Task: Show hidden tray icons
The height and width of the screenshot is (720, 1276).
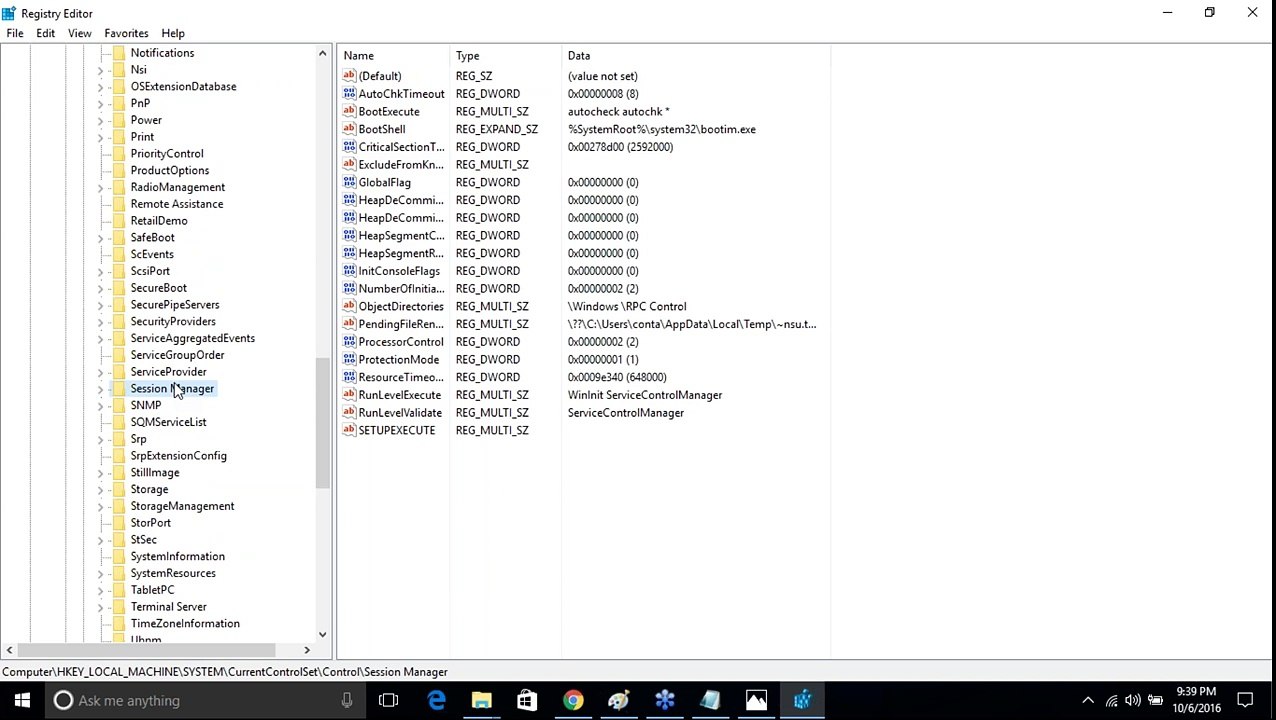Action: click(x=1088, y=701)
